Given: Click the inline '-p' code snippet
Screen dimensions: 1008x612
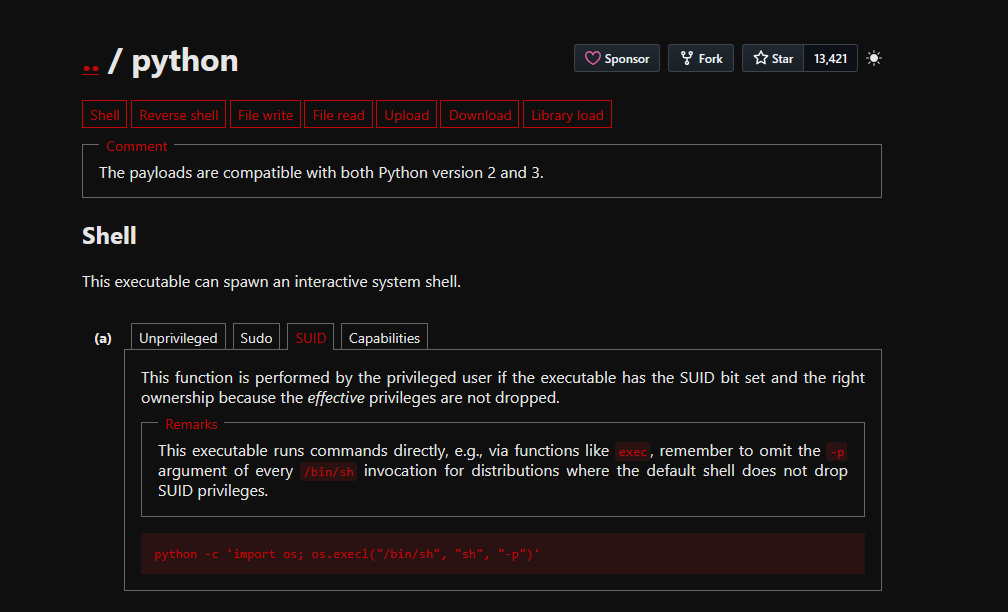Looking at the screenshot, I should point(836,451).
